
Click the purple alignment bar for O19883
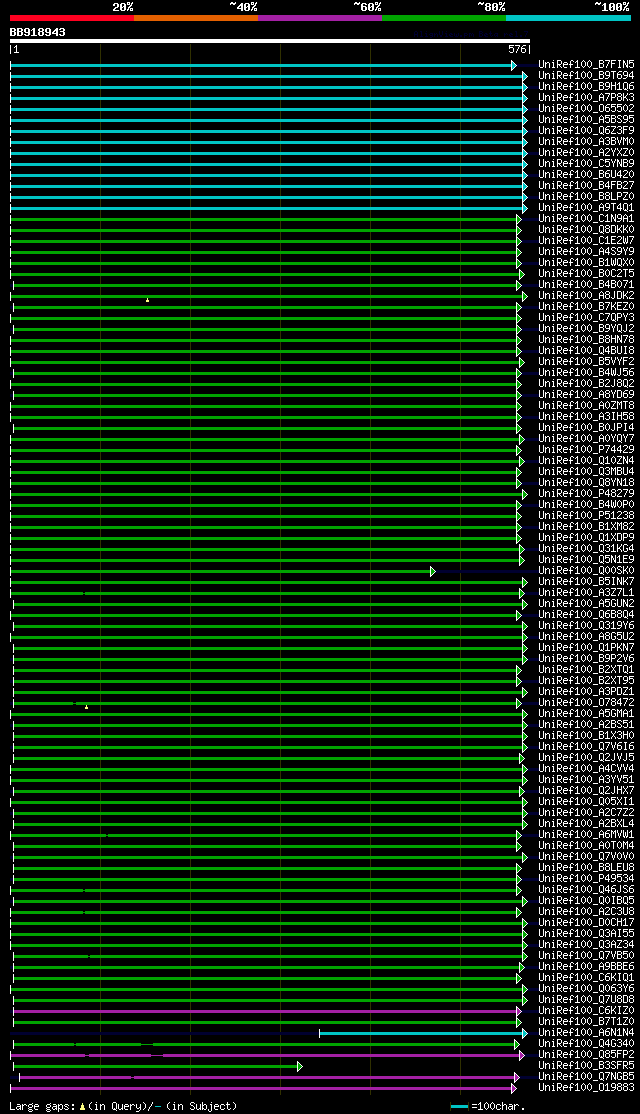(263, 1088)
